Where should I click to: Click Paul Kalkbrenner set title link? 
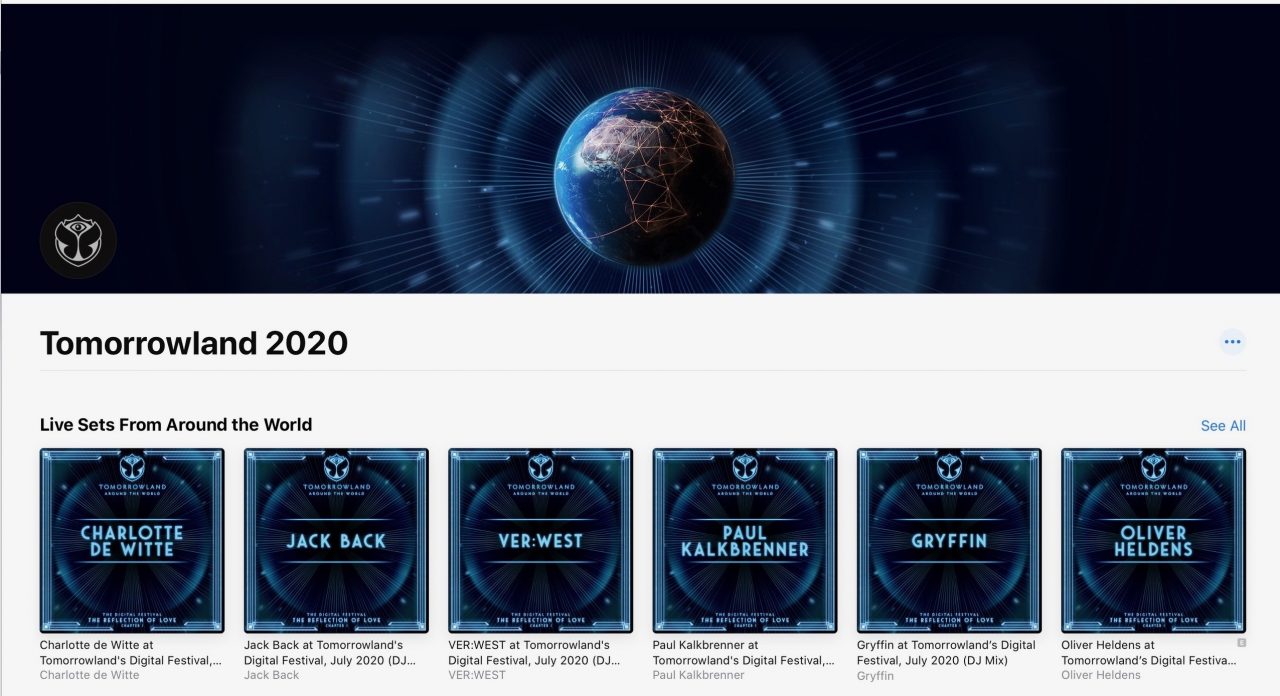click(x=743, y=653)
